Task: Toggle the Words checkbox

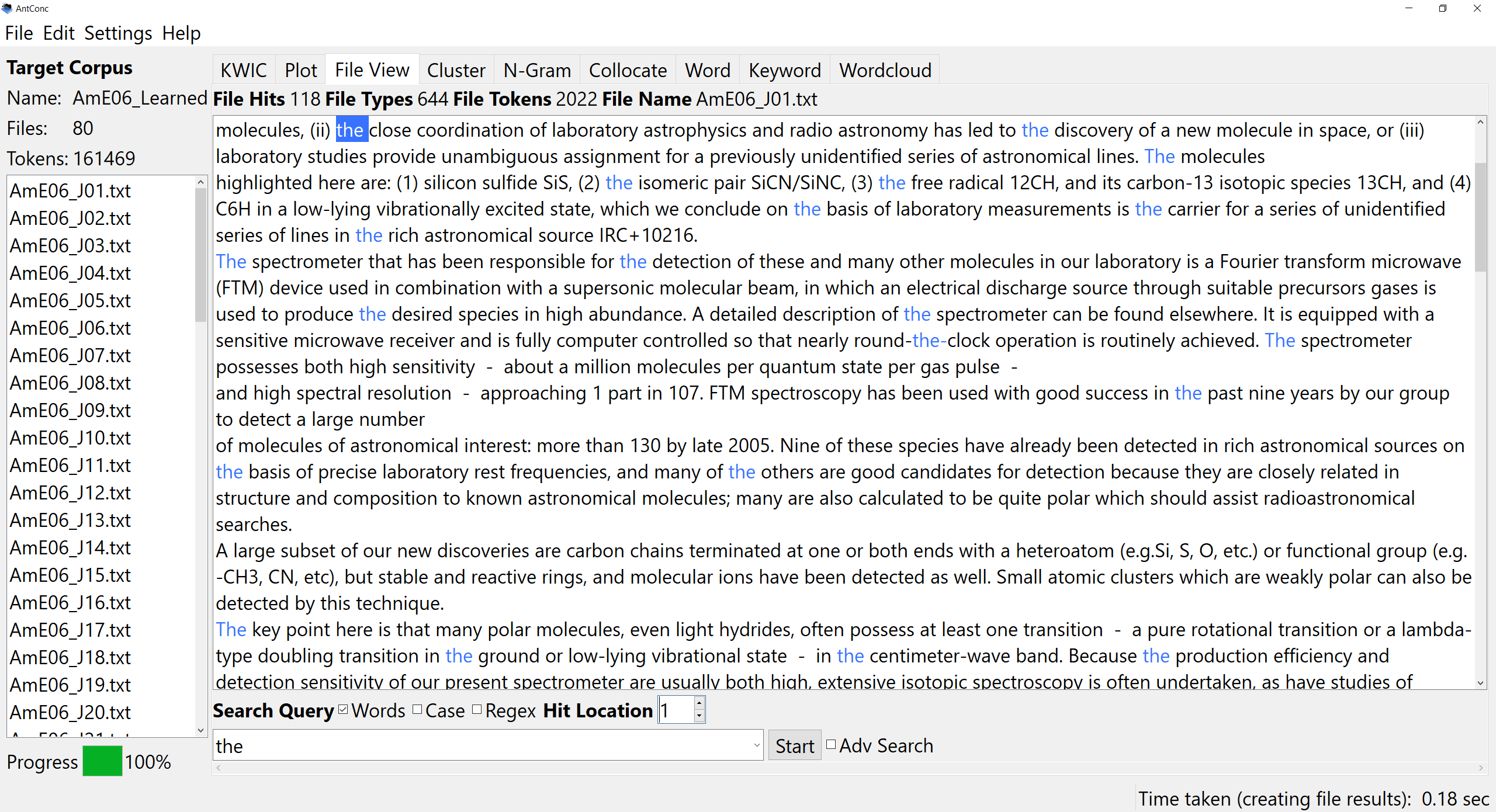Action: 344,710
